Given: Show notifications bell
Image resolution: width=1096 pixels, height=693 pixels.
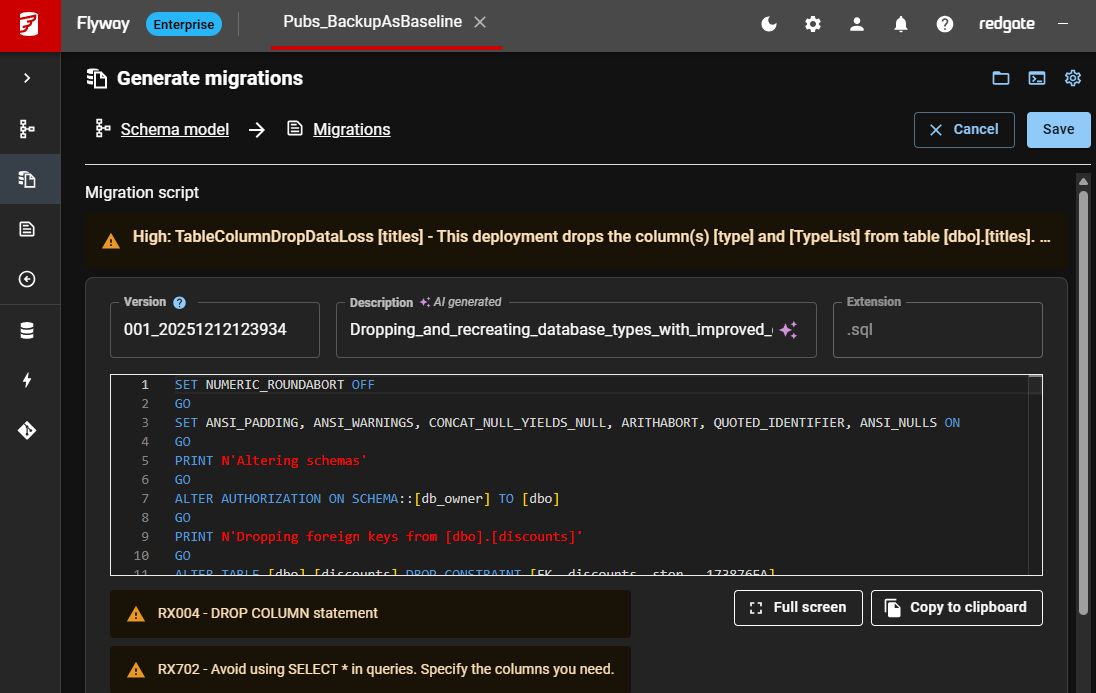Looking at the screenshot, I should click(x=901, y=24).
